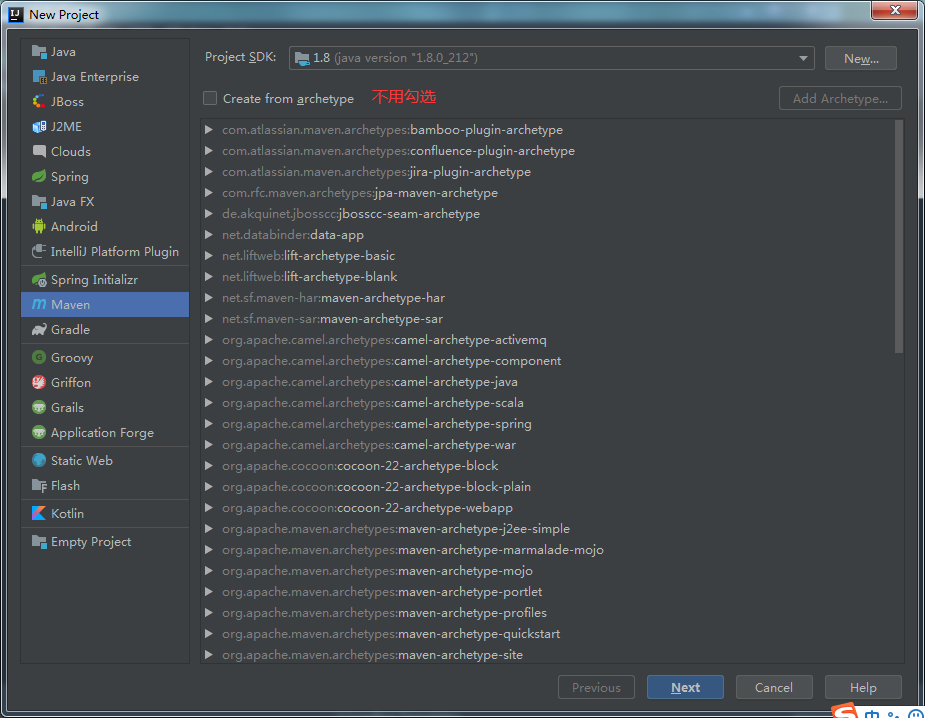Select maven-archetype-portlet row

click(x=548, y=592)
